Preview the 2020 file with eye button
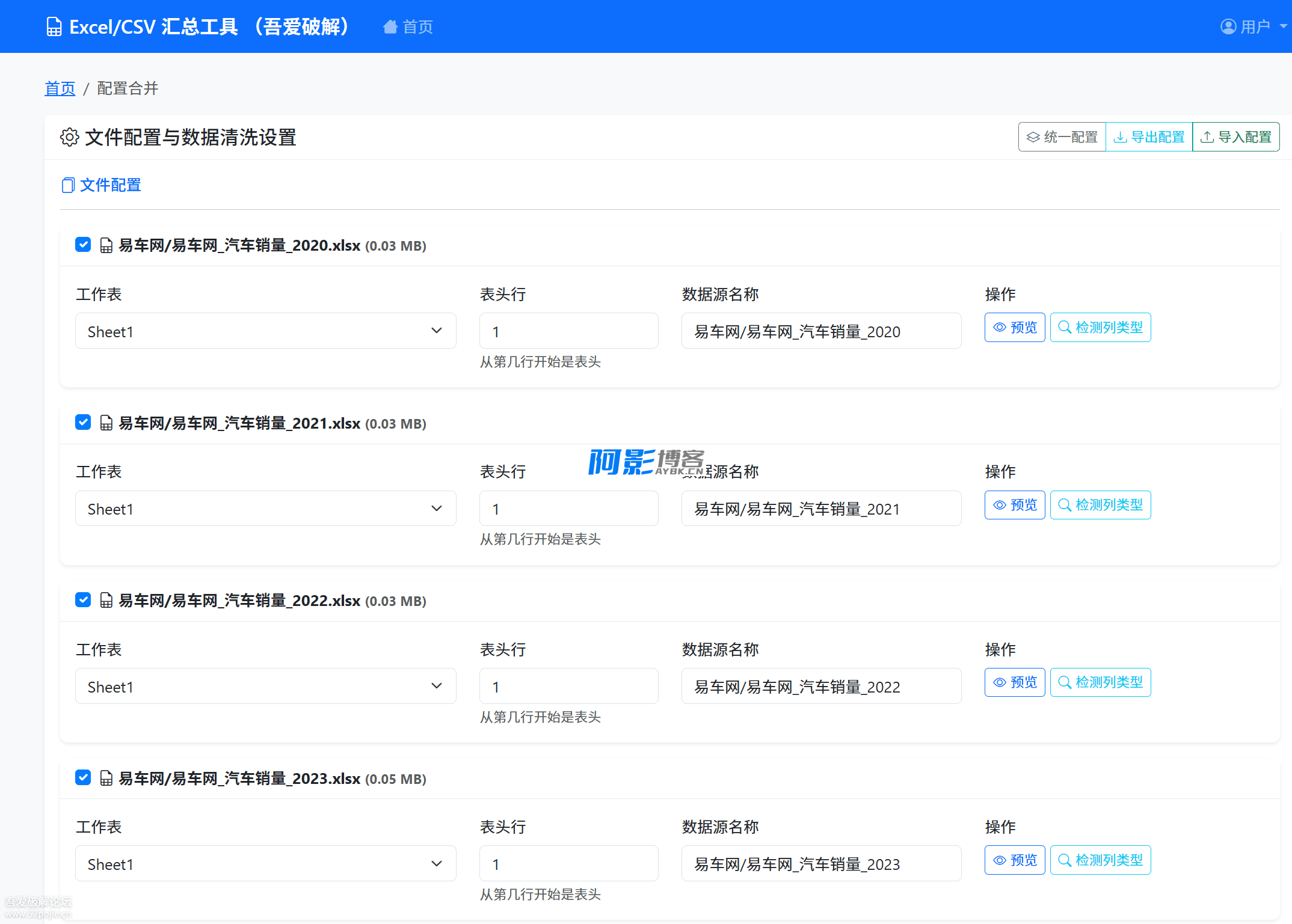This screenshot has width=1292, height=924. tap(1015, 328)
